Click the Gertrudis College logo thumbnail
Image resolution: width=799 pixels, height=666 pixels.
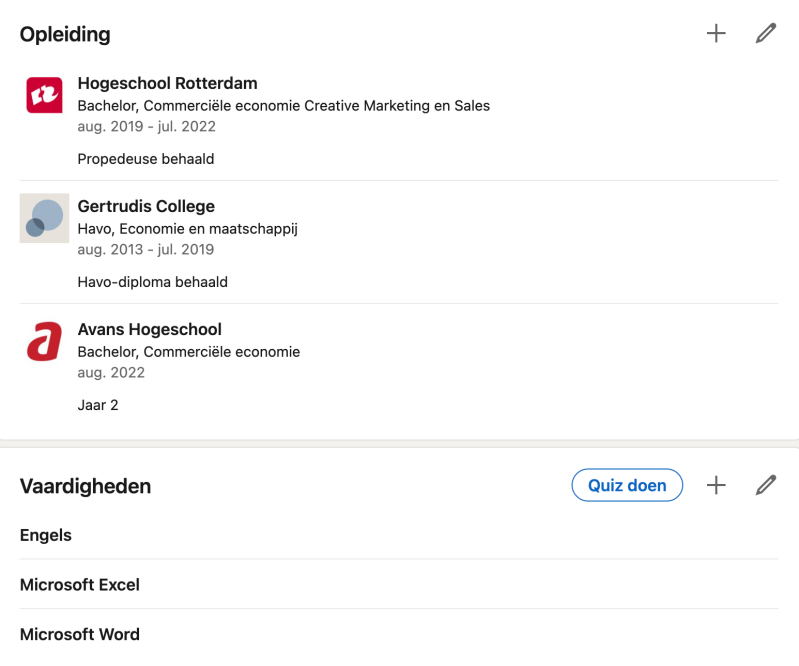[x=44, y=218]
